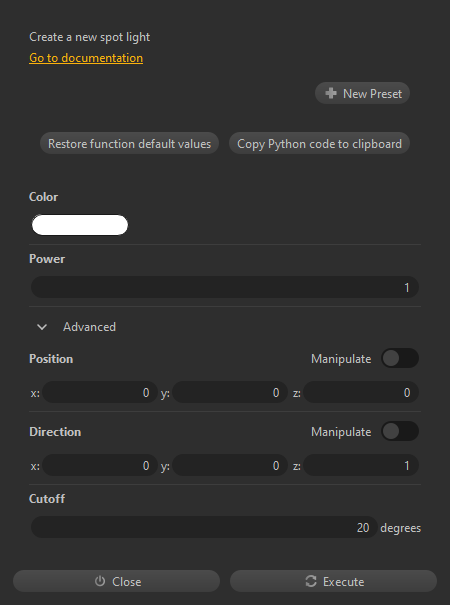This screenshot has width=450, height=605.
Task: Select the Position y input field
Action: 230,392
